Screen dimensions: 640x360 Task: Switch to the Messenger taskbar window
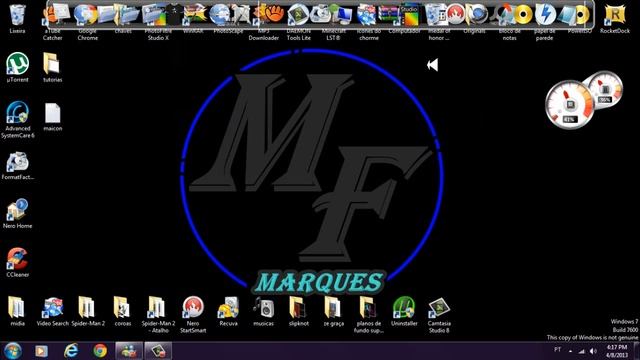tap(129, 351)
